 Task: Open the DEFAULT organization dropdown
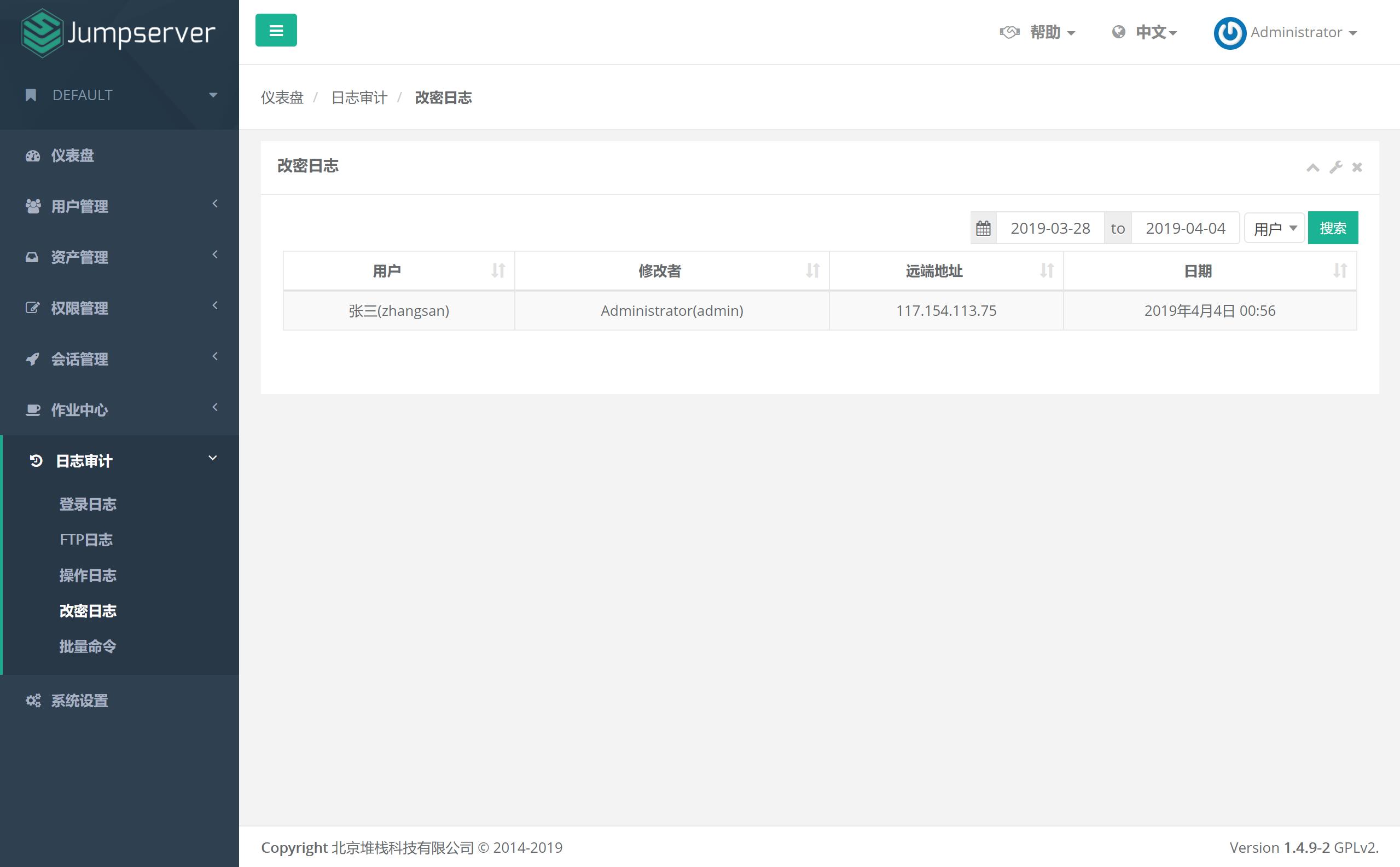(213, 95)
